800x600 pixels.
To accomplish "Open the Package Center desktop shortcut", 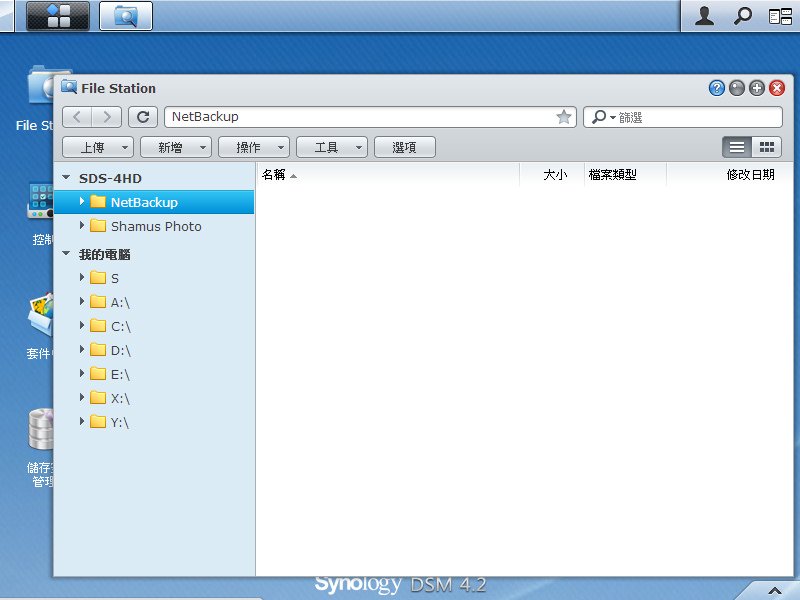I will (x=40, y=314).
